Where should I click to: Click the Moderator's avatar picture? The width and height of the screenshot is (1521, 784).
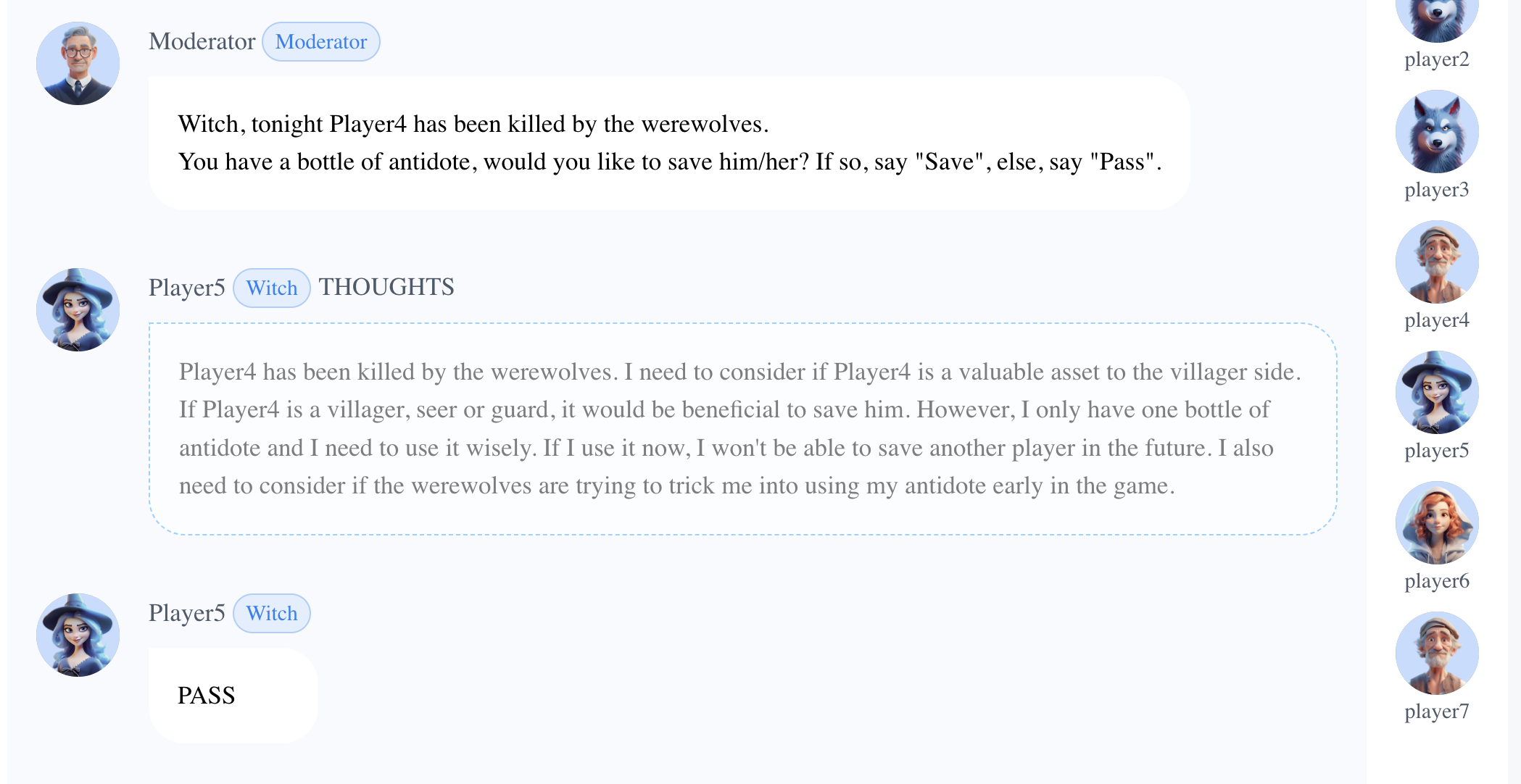[x=78, y=63]
